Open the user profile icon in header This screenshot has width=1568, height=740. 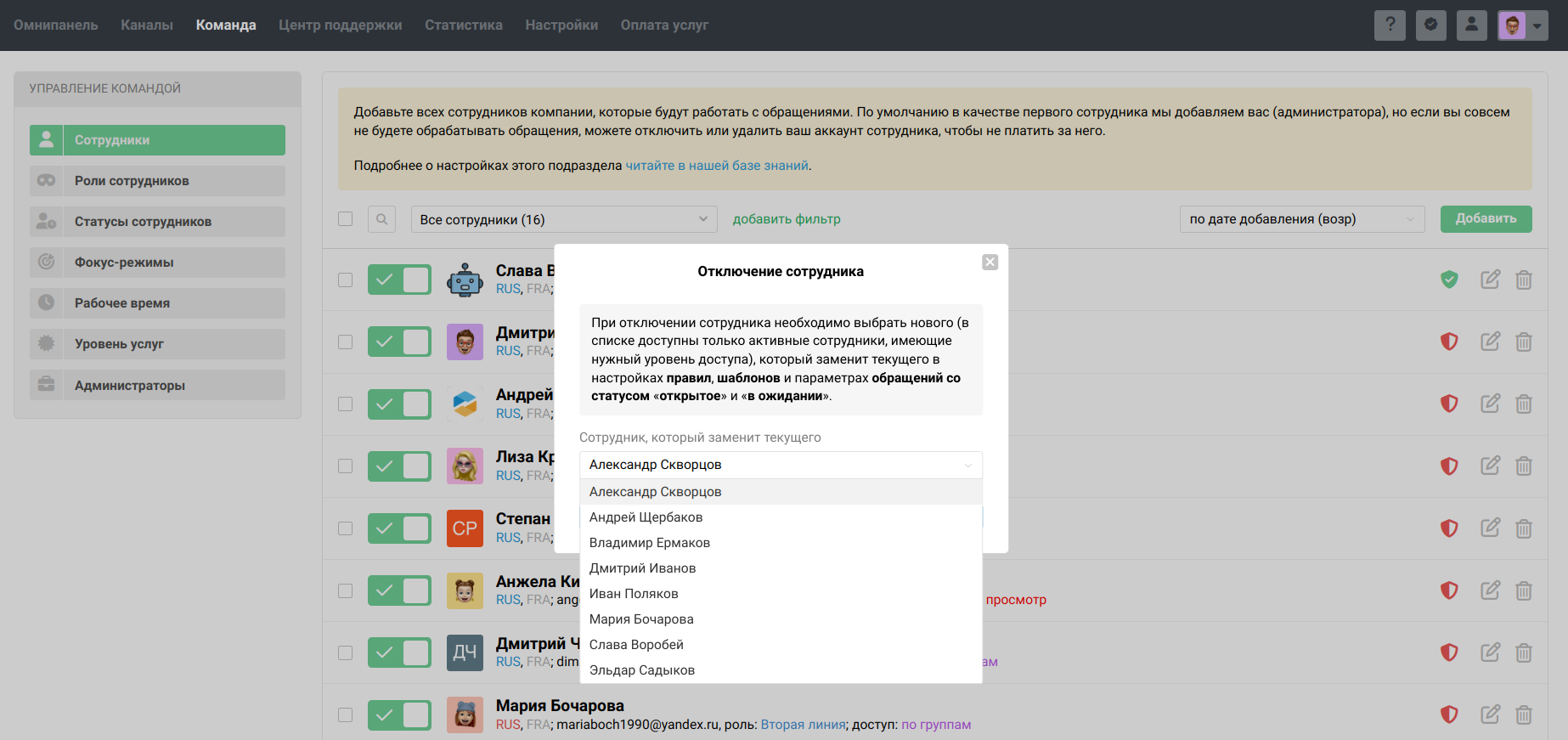pyautogui.click(x=1472, y=25)
